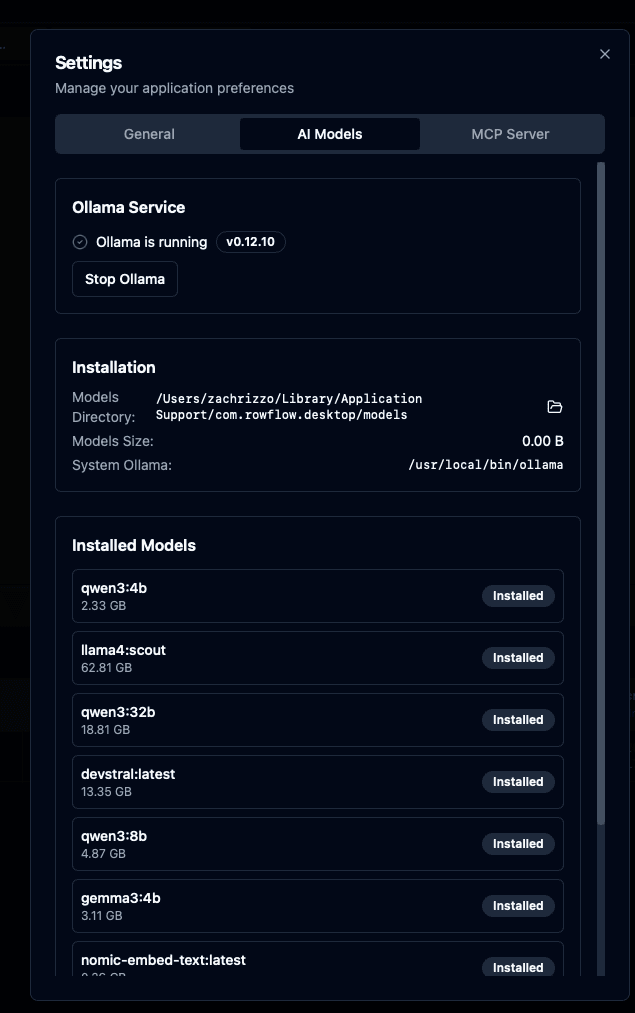The image size is (635, 1013).
Task: Switch to the General tab
Action: tap(149, 133)
